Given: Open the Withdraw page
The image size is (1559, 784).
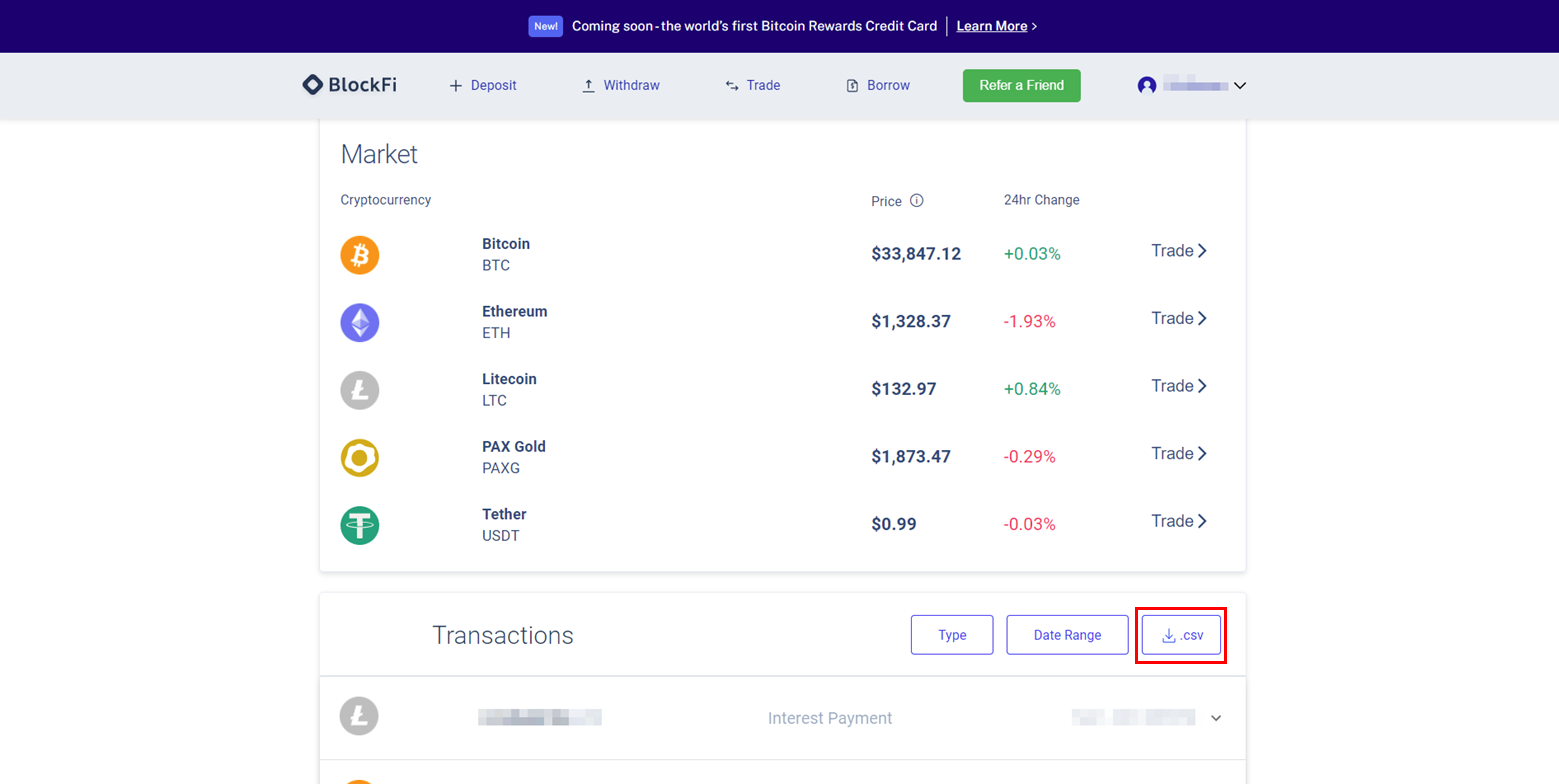Looking at the screenshot, I should [621, 86].
